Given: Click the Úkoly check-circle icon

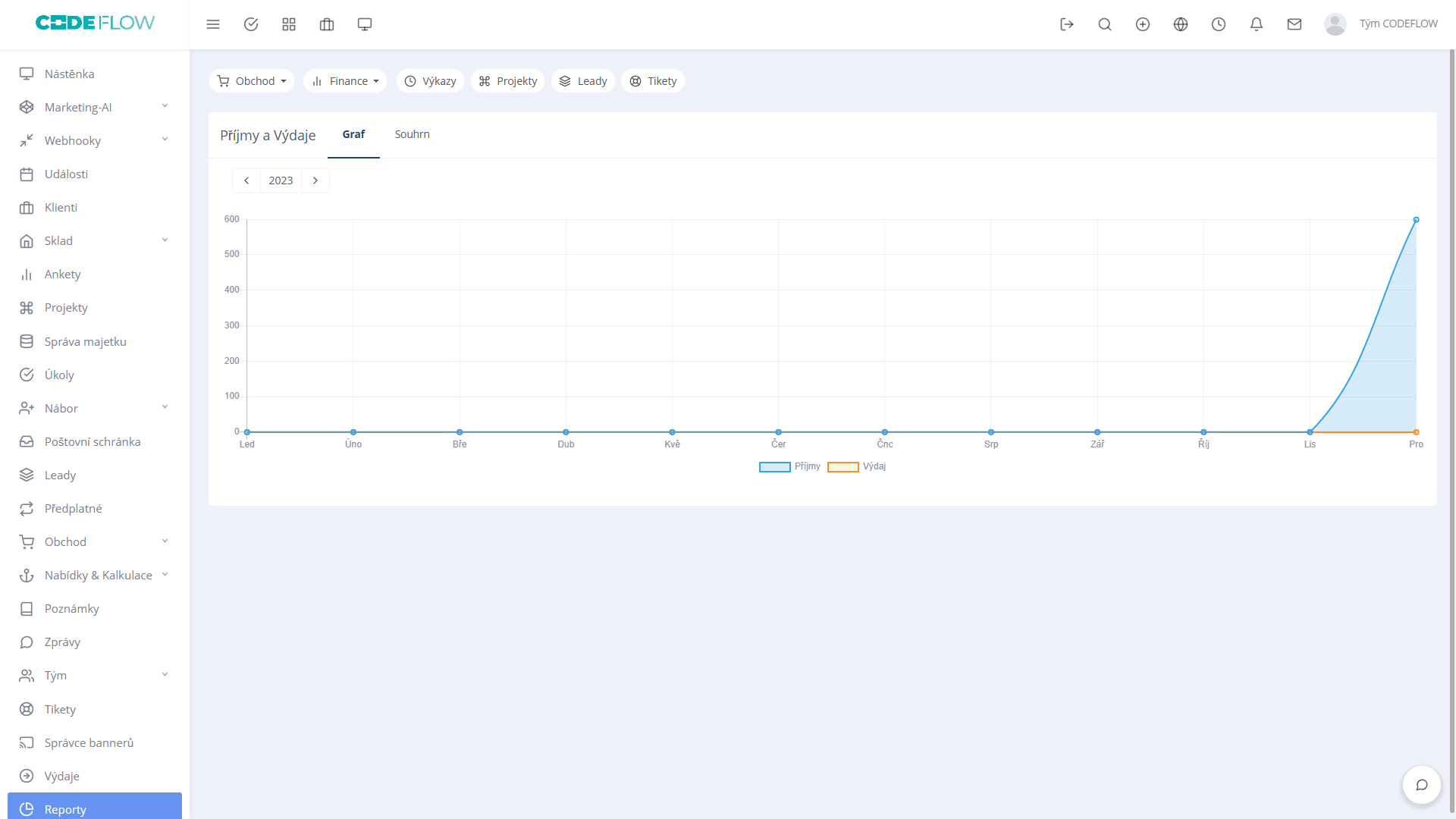Looking at the screenshot, I should (x=27, y=375).
